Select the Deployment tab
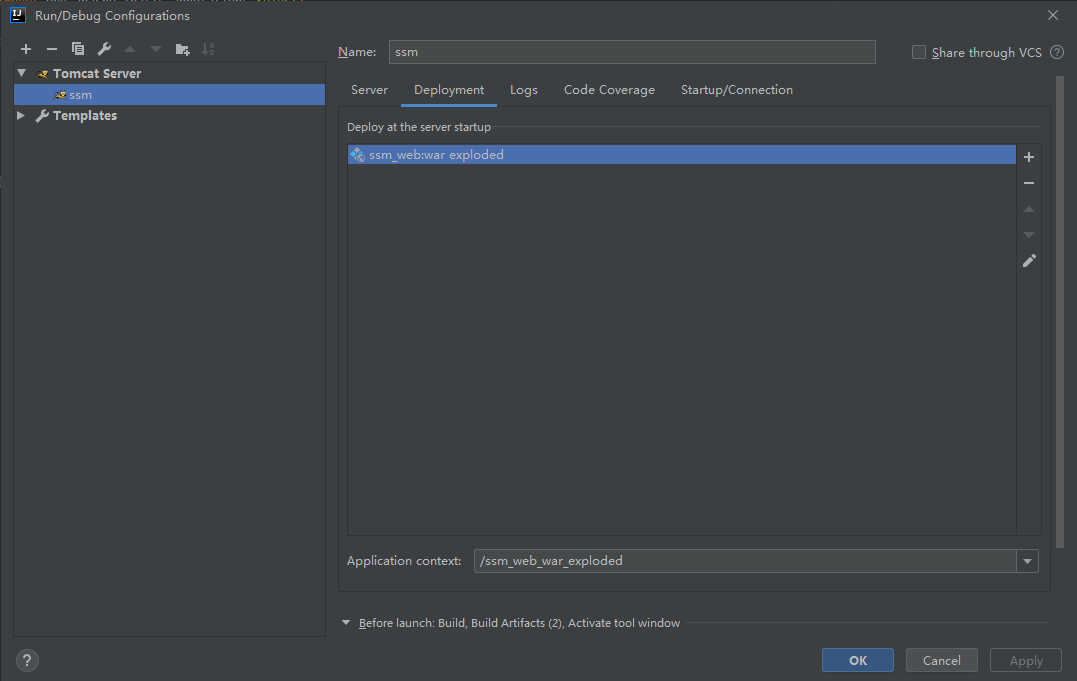Screen dimensions: 1077x681 click(x=449, y=90)
